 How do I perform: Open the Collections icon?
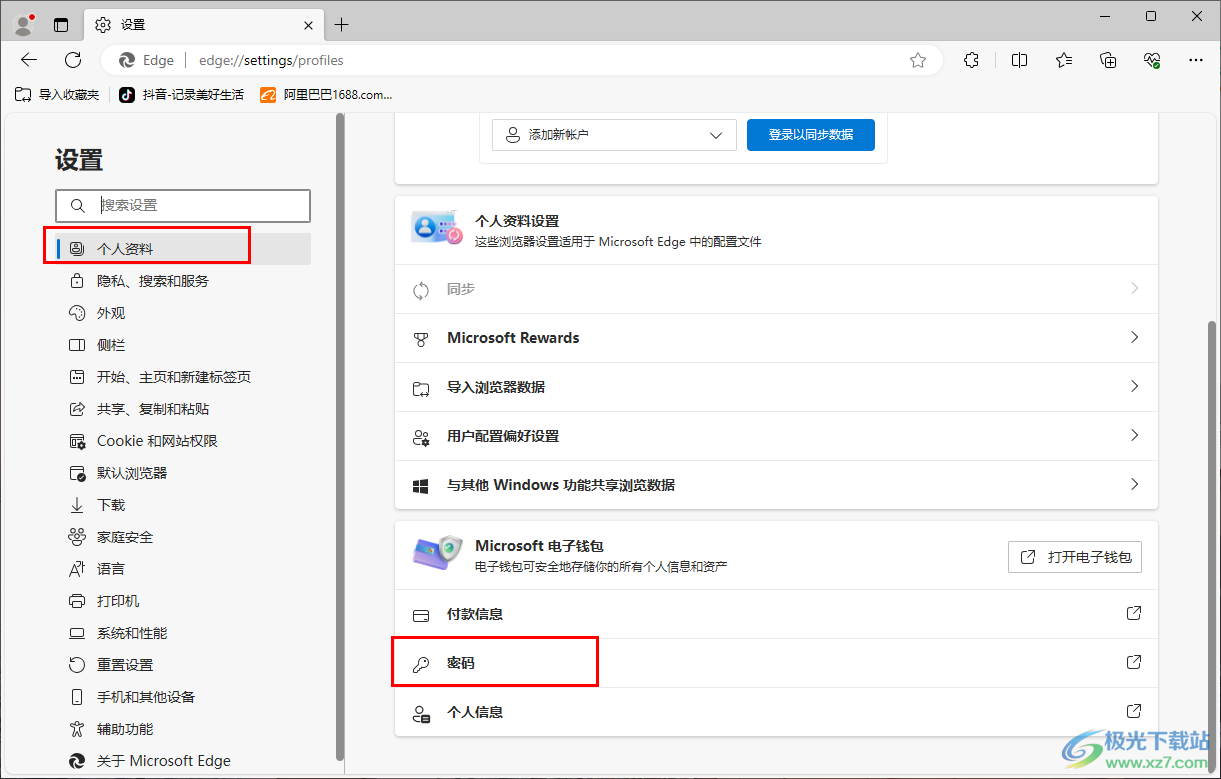click(x=1108, y=60)
